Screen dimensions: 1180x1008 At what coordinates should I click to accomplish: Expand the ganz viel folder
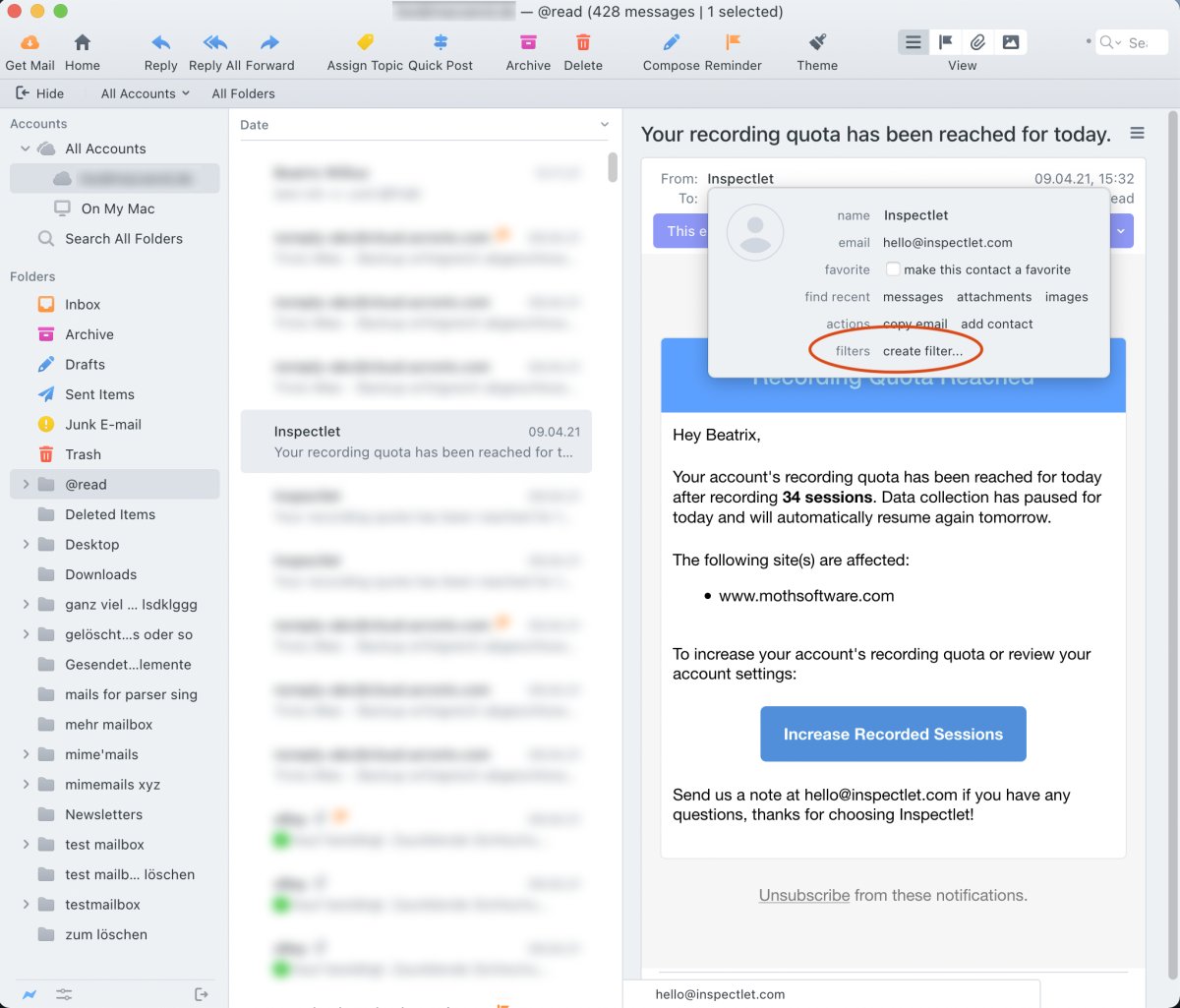pos(26,605)
